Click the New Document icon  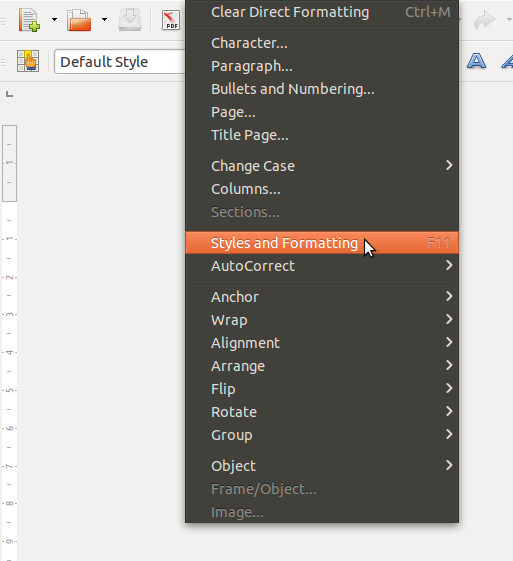coord(29,20)
